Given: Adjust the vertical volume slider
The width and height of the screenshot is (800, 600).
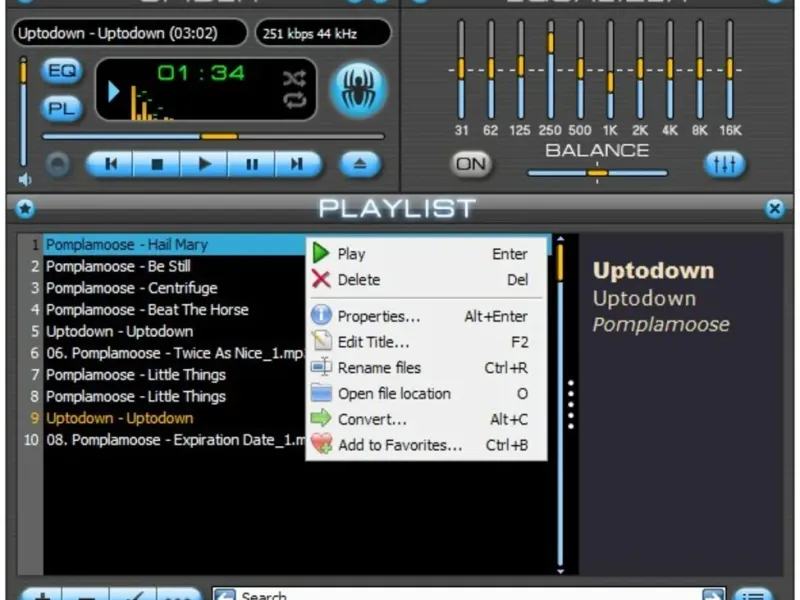Looking at the screenshot, I should coord(23,111).
